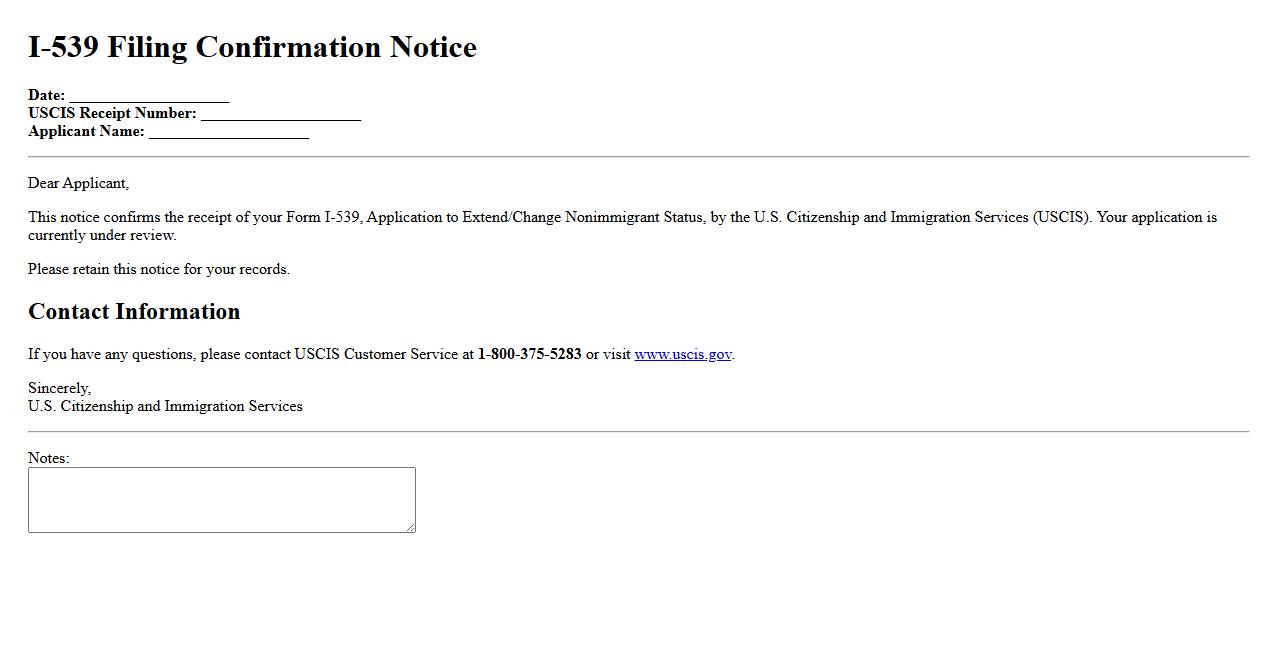Click the U.S. Citizenship and Immigration Services signature line
The image size is (1278, 650).
pyautogui.click(x=165, y=406)
